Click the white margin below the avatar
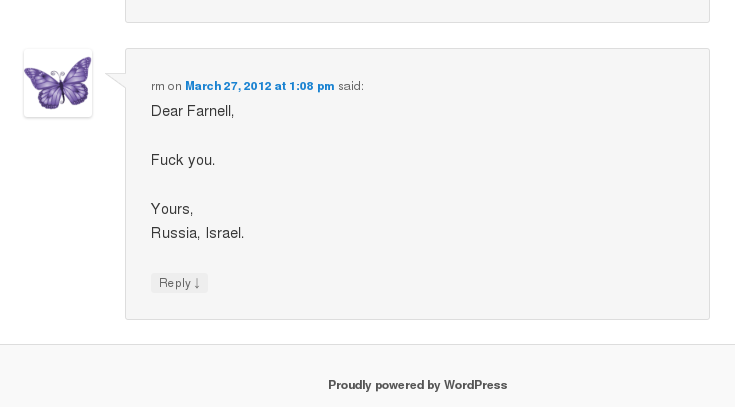The width and height of the screenshot is (735, 407). tap(58, 220)
